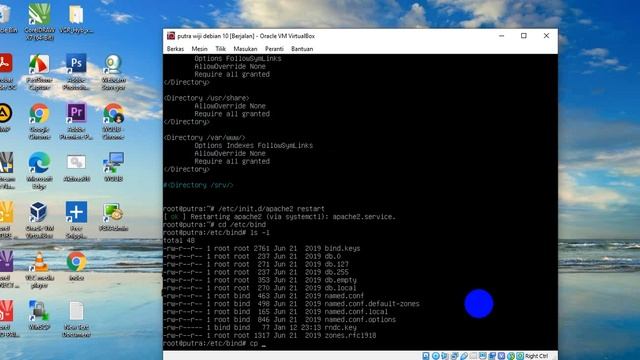This screenshot has width=640, height=360.
Task: Click the optical disc icon in VirtualBox status bar
Action: pos(436,356)
